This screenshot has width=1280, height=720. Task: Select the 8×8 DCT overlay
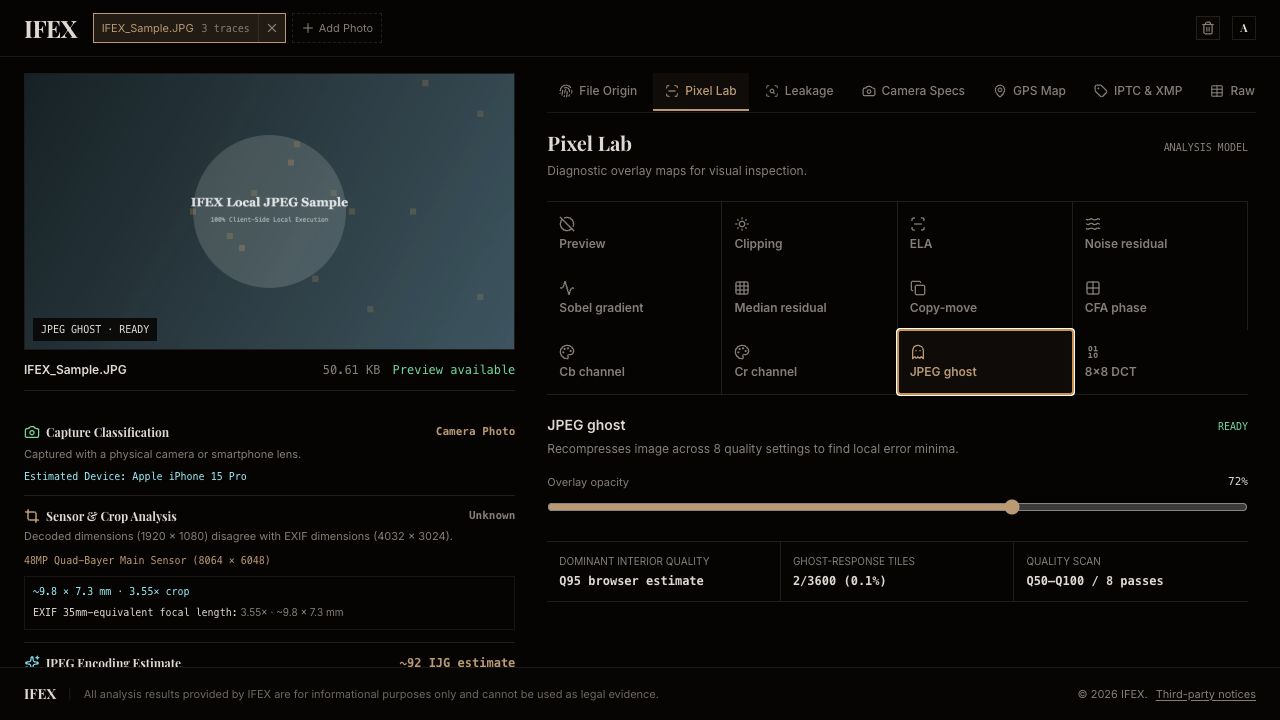1160,362
